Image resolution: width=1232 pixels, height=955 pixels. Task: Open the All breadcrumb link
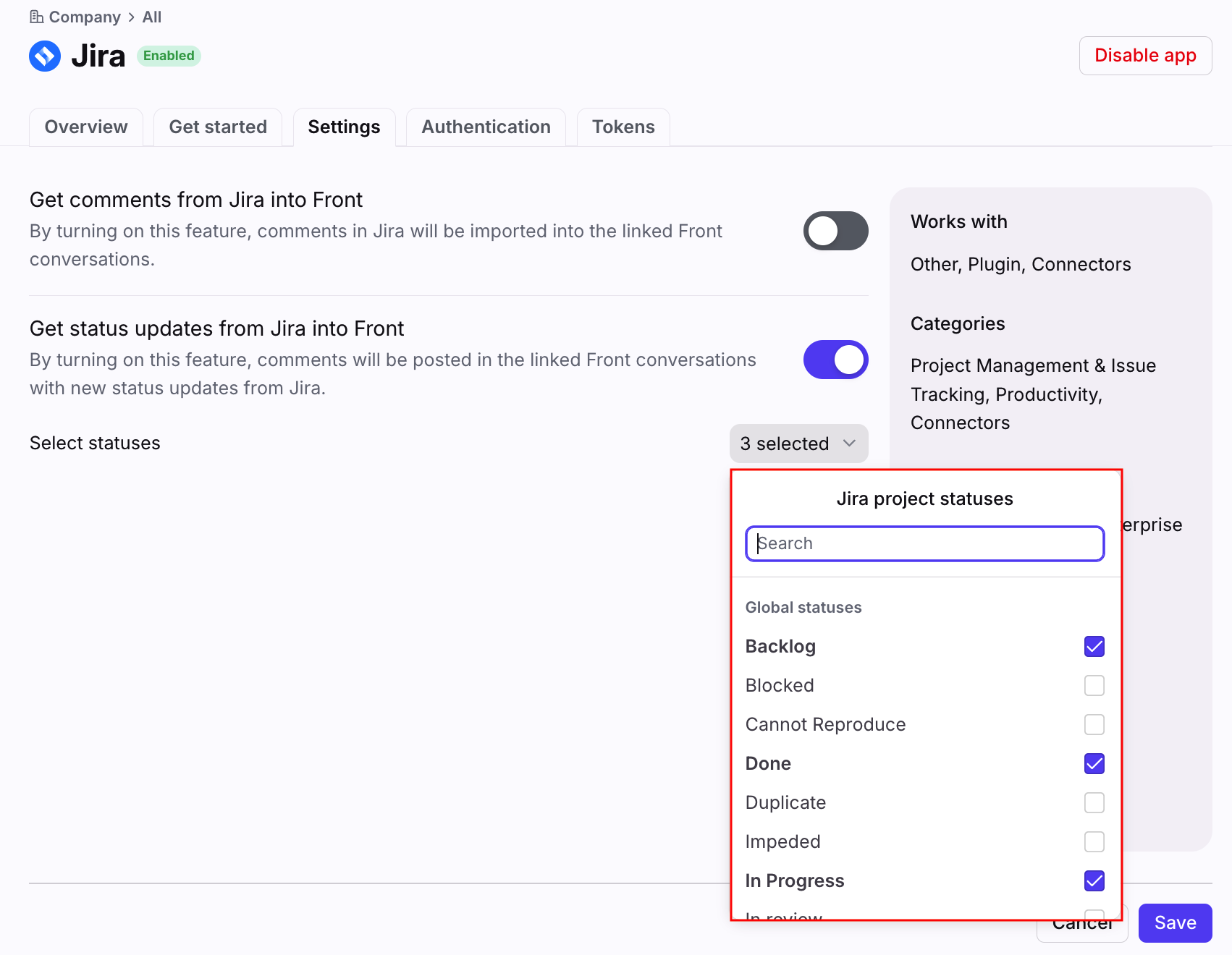pyautogui.click(x=152, y=17)
